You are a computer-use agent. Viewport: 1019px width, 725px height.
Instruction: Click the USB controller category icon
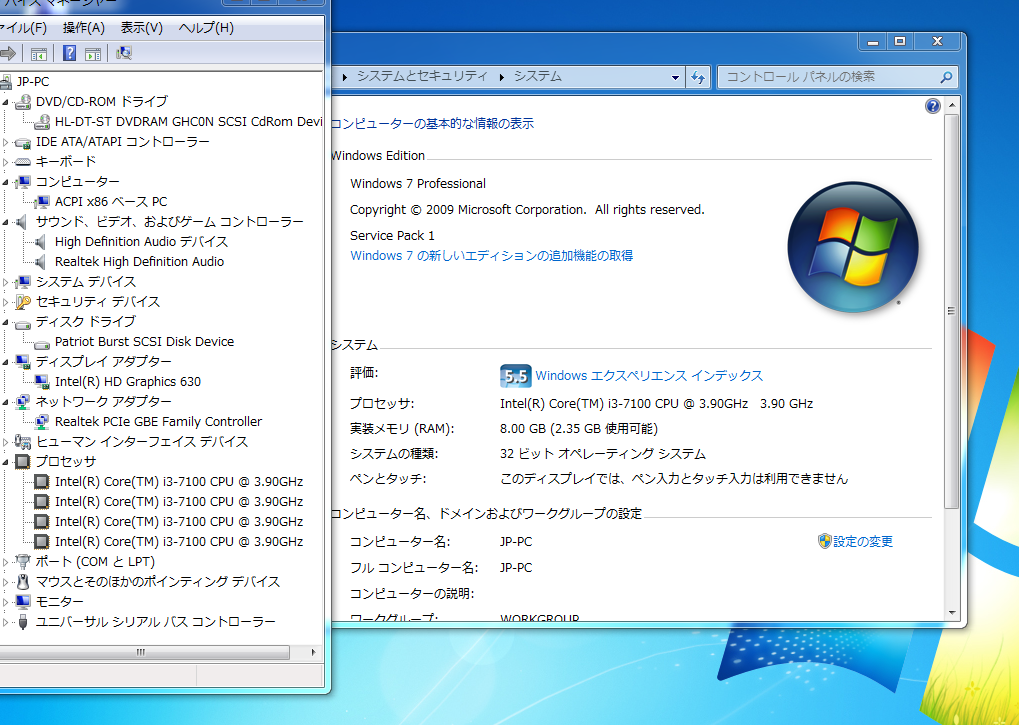click(23, 622)
